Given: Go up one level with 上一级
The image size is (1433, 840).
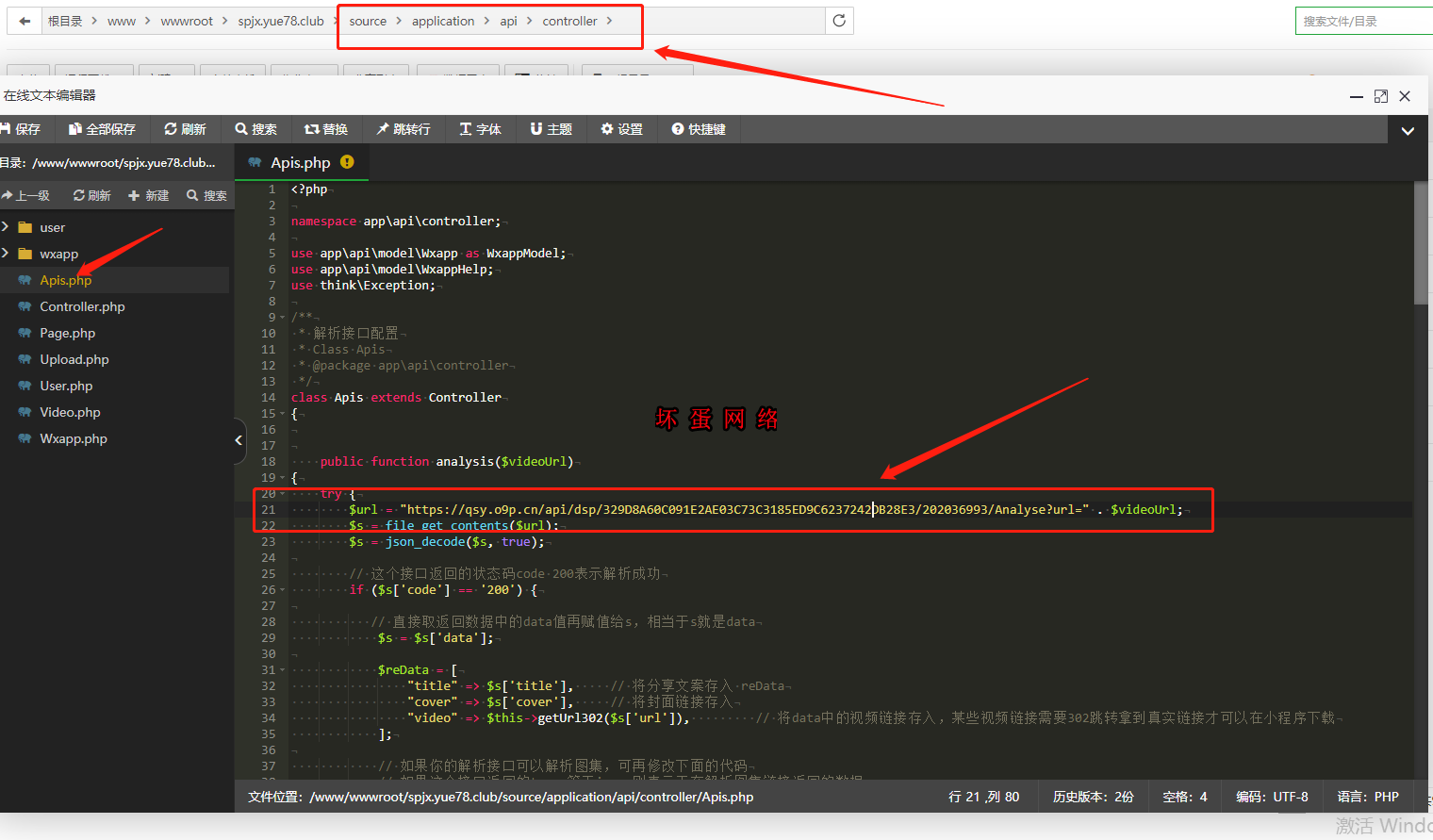Looking at the screenshot, I should point(25,195).
